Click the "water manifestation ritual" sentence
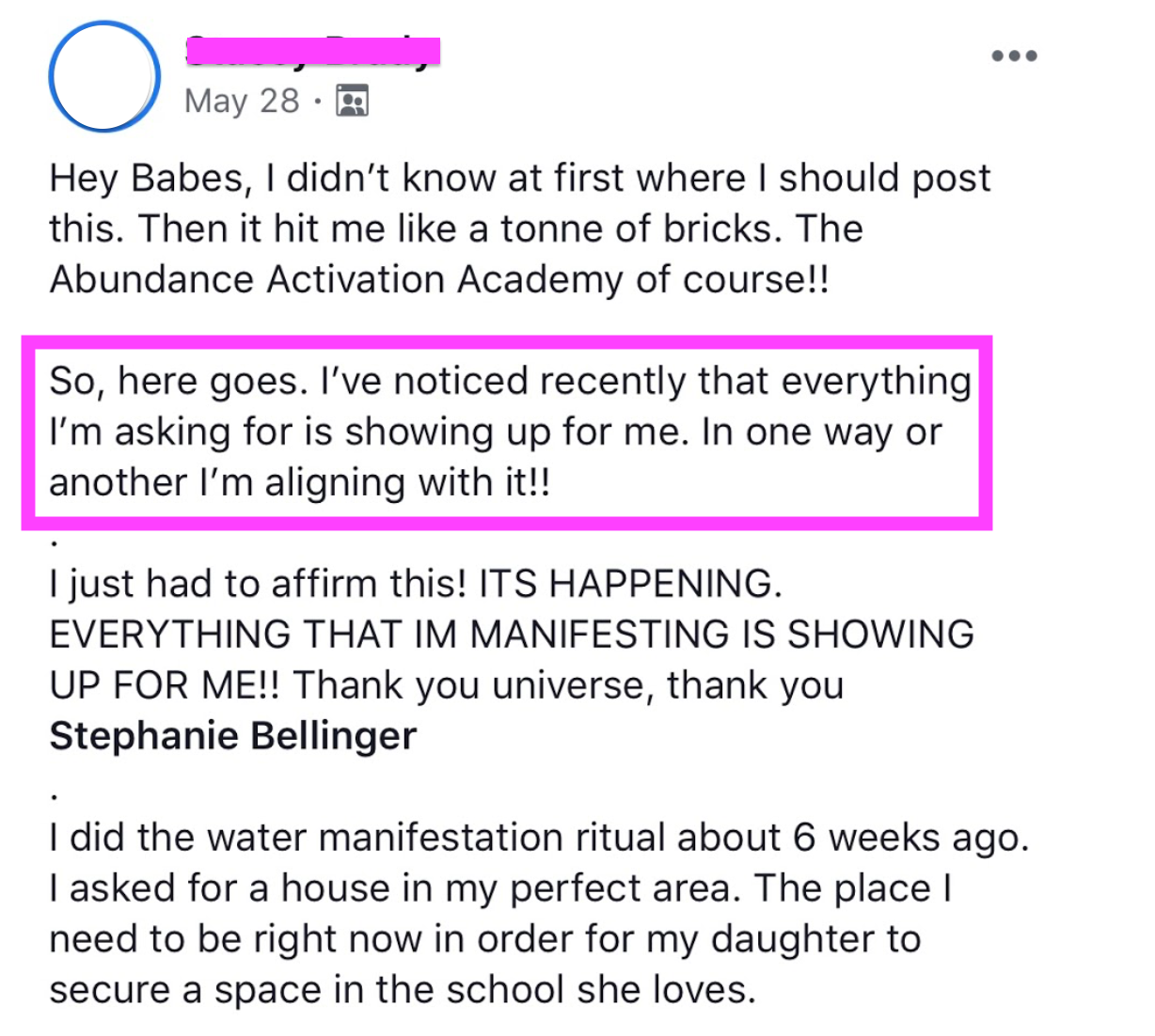The height and width of the screenshot is (1036, 1155). 539,839
